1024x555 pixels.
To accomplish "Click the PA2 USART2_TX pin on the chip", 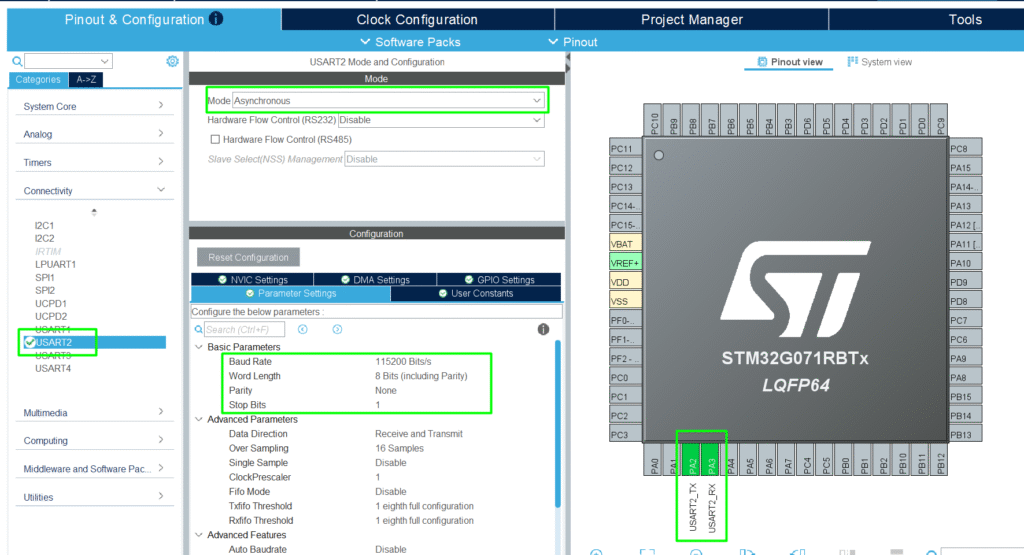I will [692, 464].
